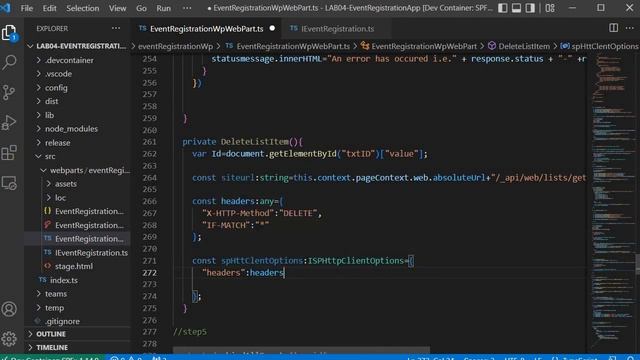Expand the lib folder
The height and width of the screenshot is (360, 640).
[78, 115]
